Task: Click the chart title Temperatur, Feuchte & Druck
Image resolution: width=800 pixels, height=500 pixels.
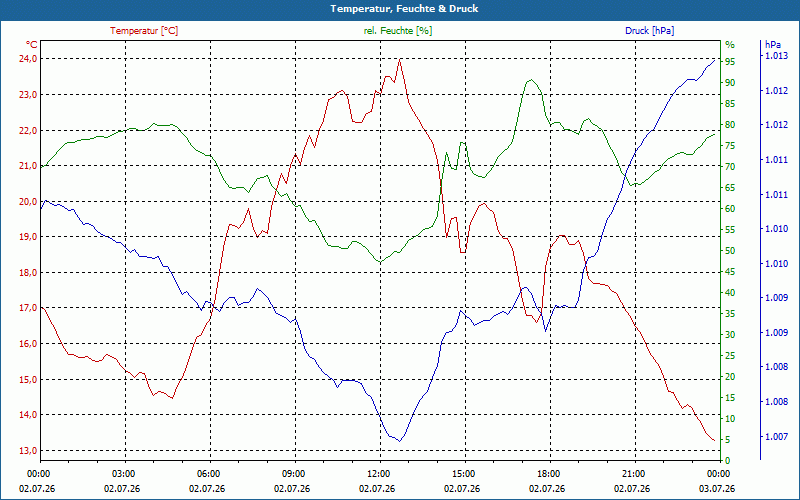Action: pos(404,9)
